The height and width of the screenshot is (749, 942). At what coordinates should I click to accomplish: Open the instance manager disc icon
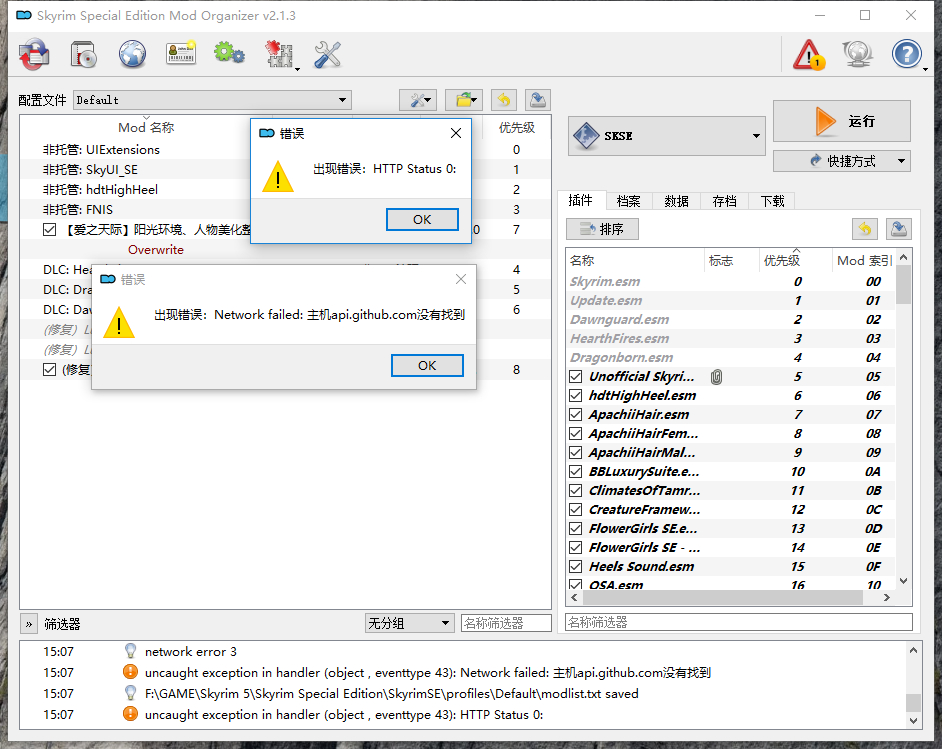click(x=84, y=54)
